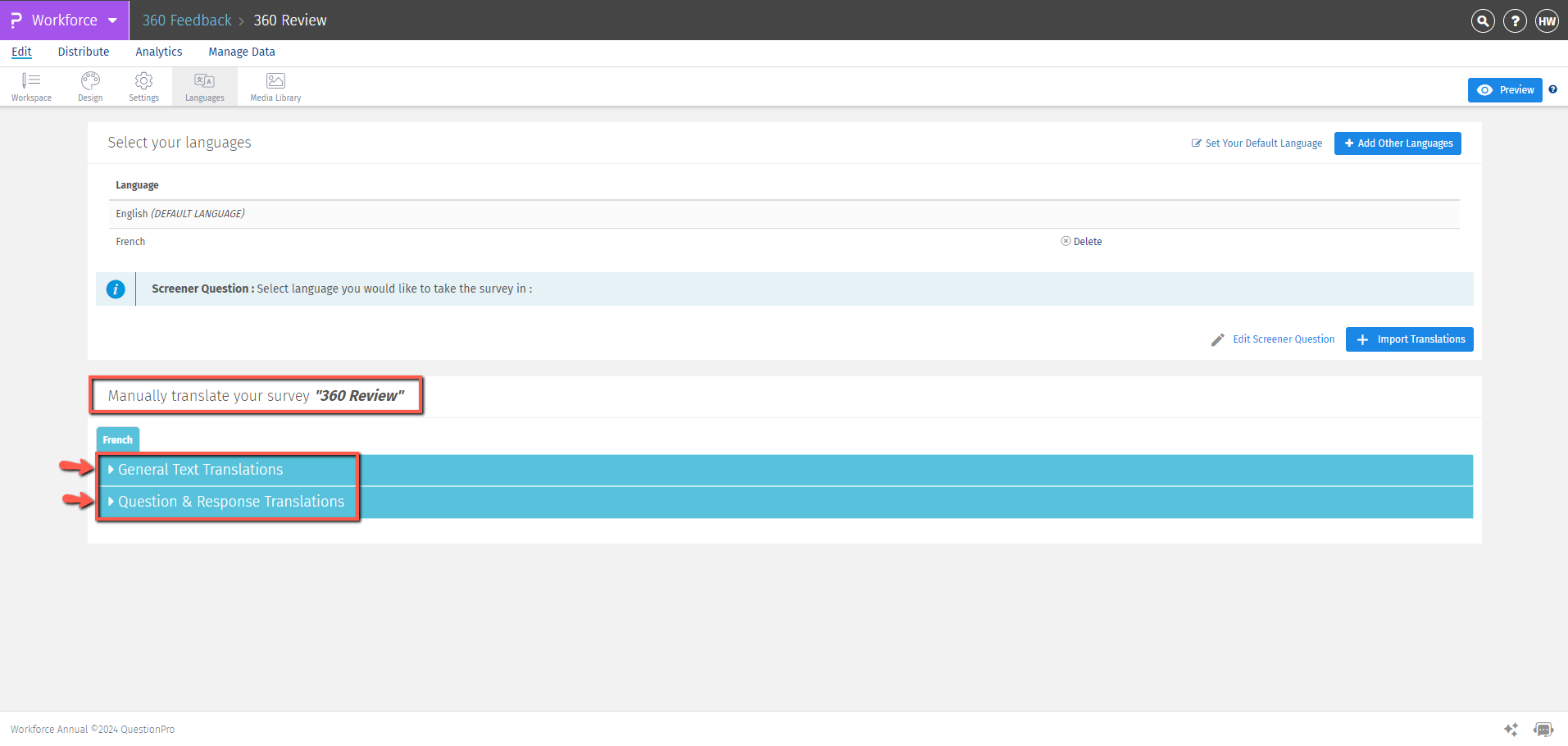Open the Settings gear tool
This screenshot has height=746, width=1568.
point(143,86)
